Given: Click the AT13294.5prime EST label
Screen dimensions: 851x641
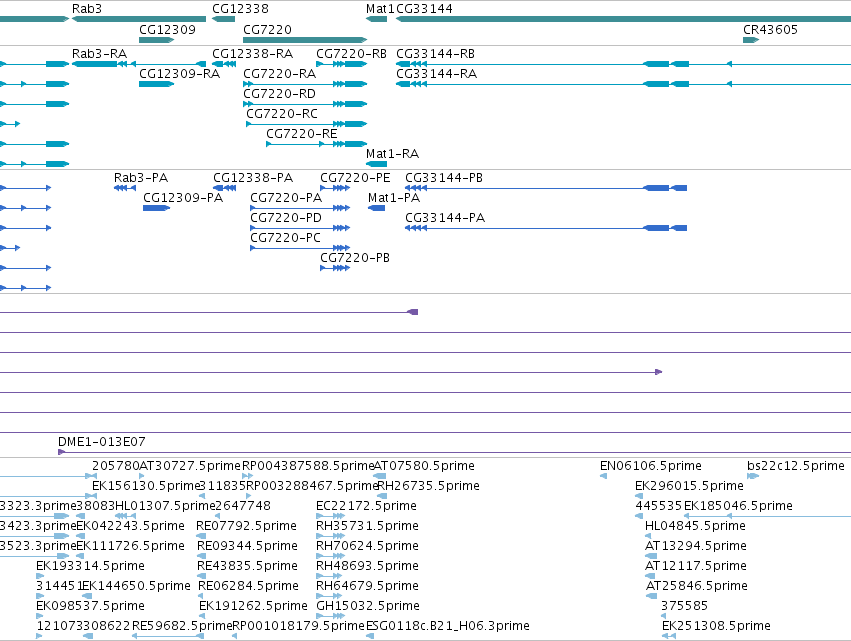Looking at the screenshot, I should [x=696, y=546].
